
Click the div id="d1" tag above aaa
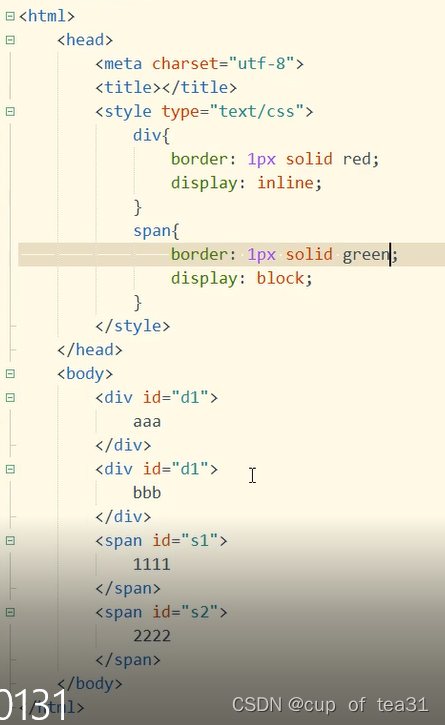156,398
